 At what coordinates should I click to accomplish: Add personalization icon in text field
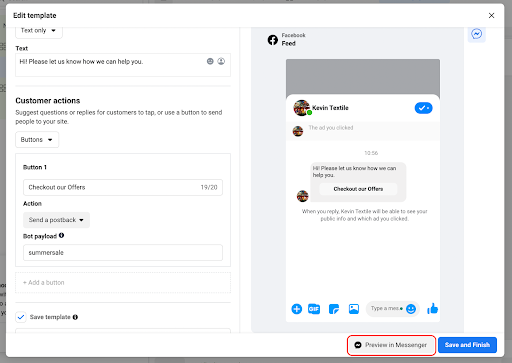221,61
